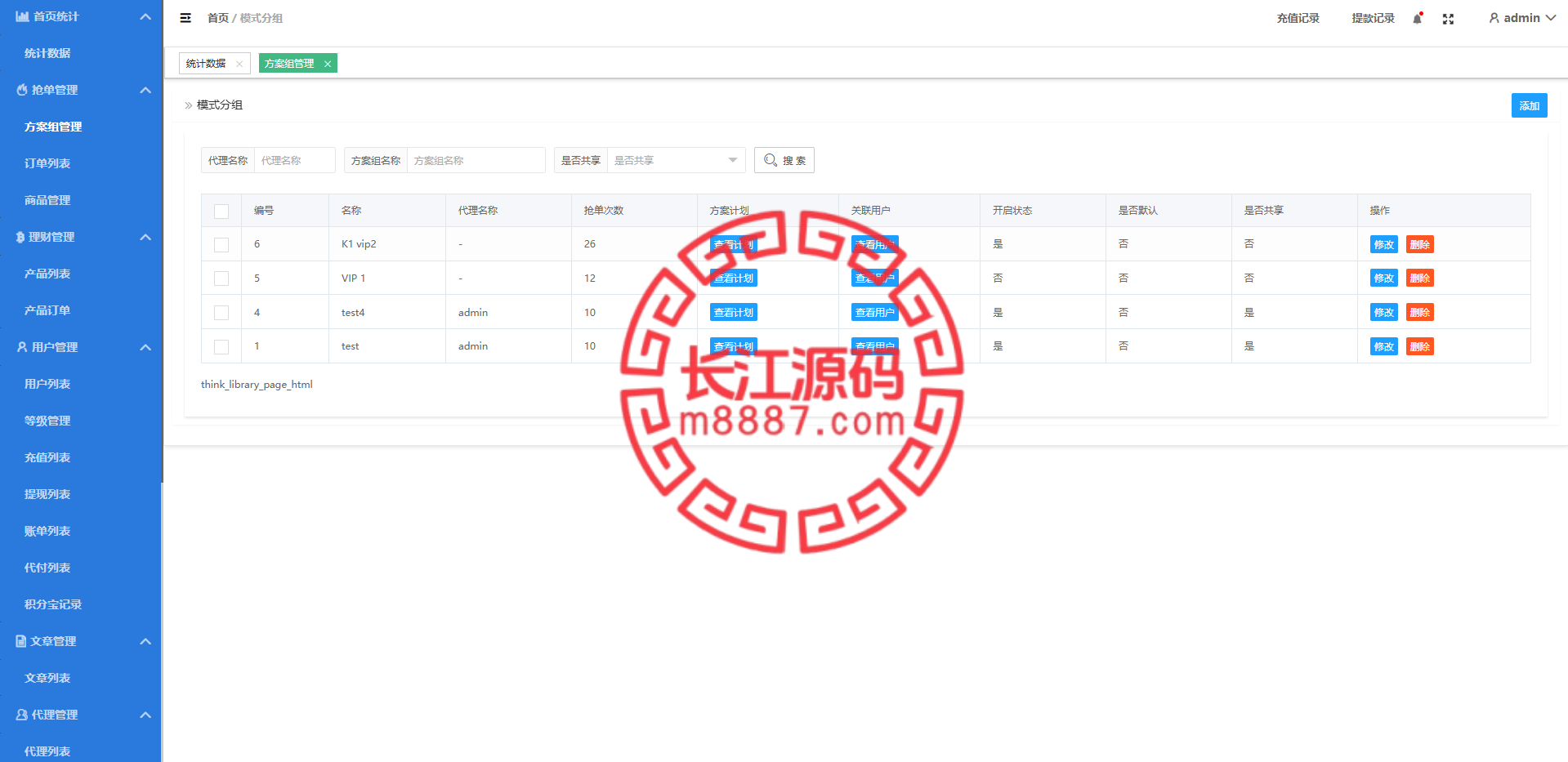Click 修改 for test row number 1
The height and width of the screenshot is (762, 1568).
coord(1383,346)
